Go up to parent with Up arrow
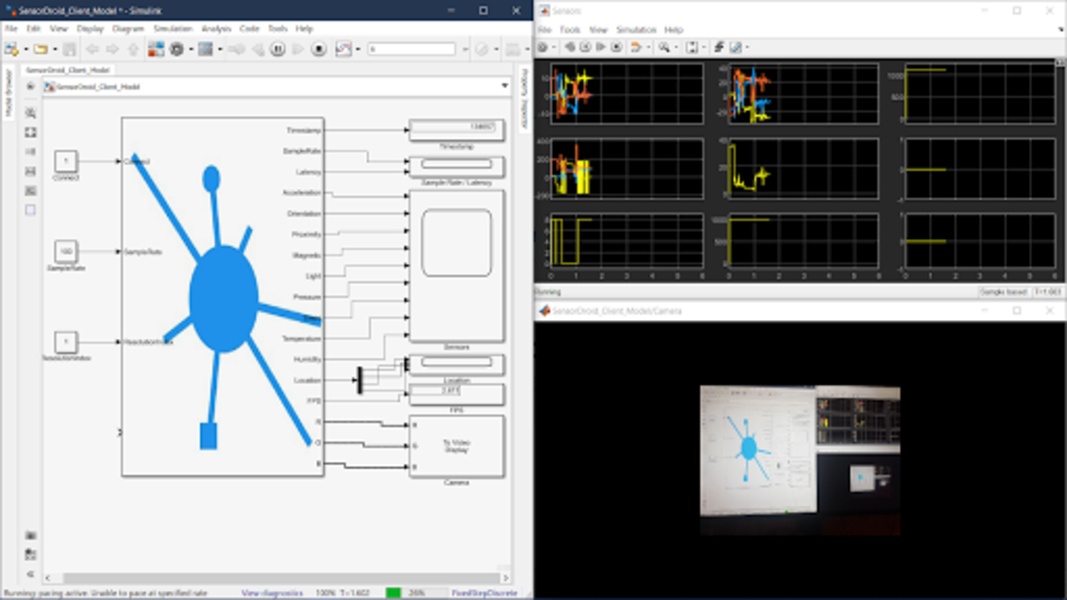The image size is (1067, 600). pyautogui.click(x=133, y=49)
